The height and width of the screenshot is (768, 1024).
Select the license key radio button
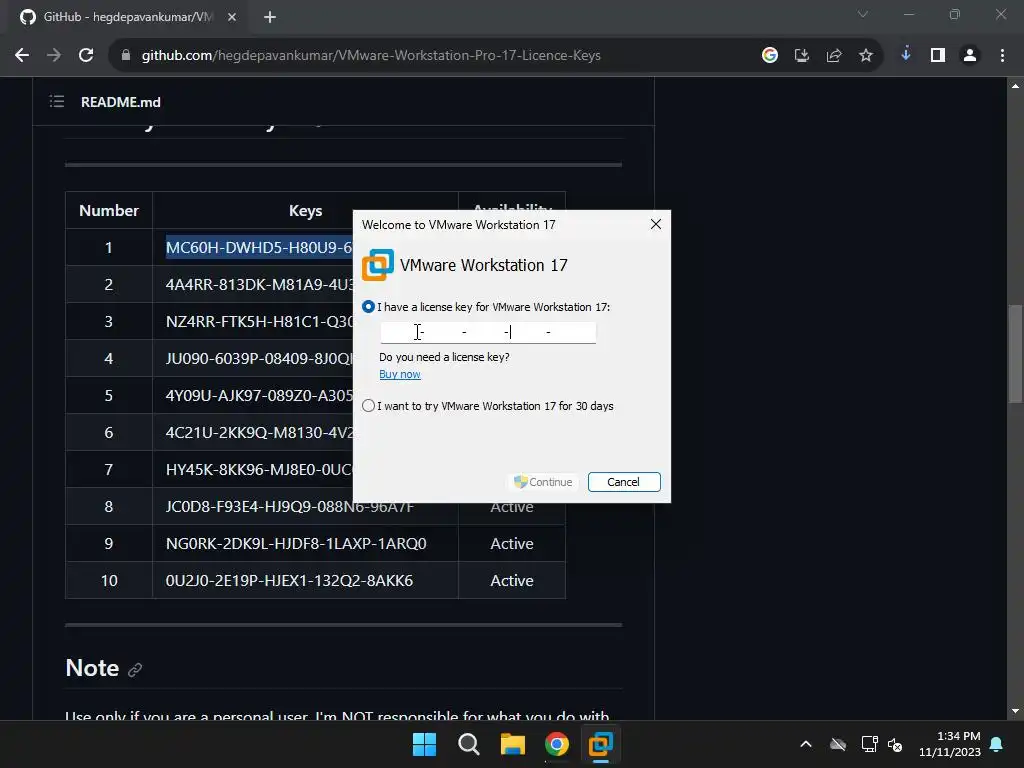(368, 307)
